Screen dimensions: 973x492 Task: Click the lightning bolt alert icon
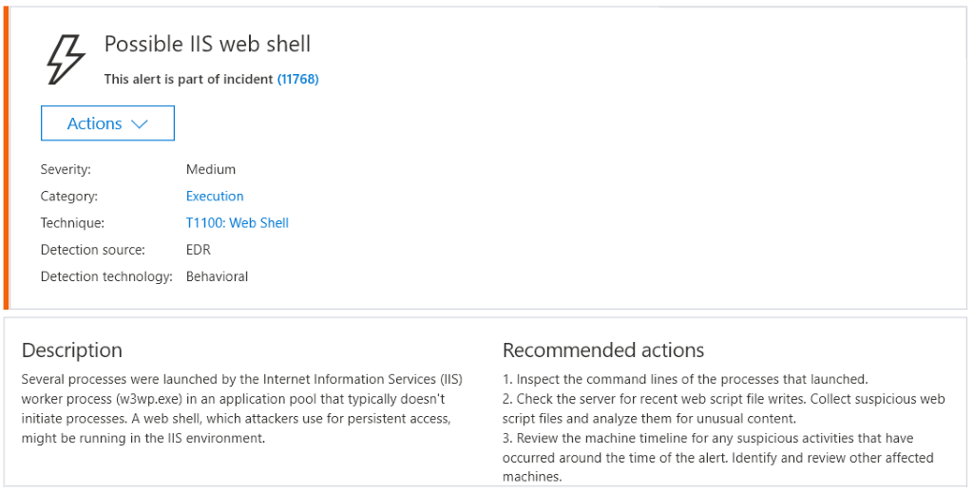(67, 58)
